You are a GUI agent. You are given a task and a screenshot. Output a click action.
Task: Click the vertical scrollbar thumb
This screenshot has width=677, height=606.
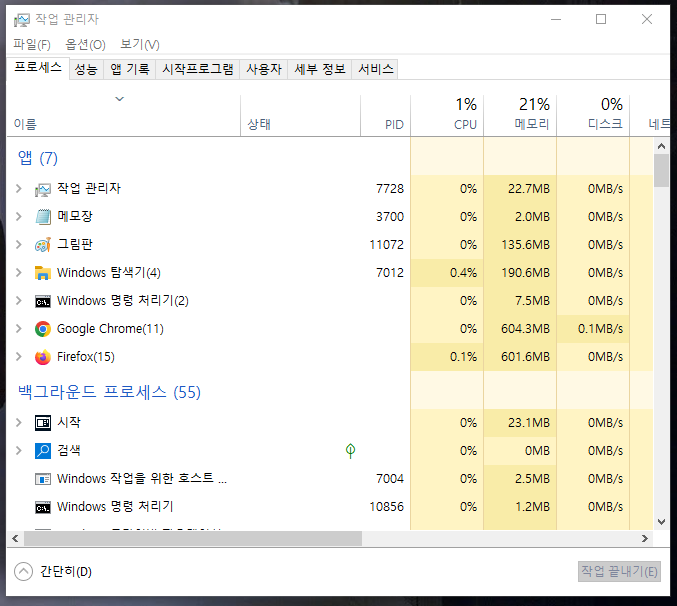661,170
